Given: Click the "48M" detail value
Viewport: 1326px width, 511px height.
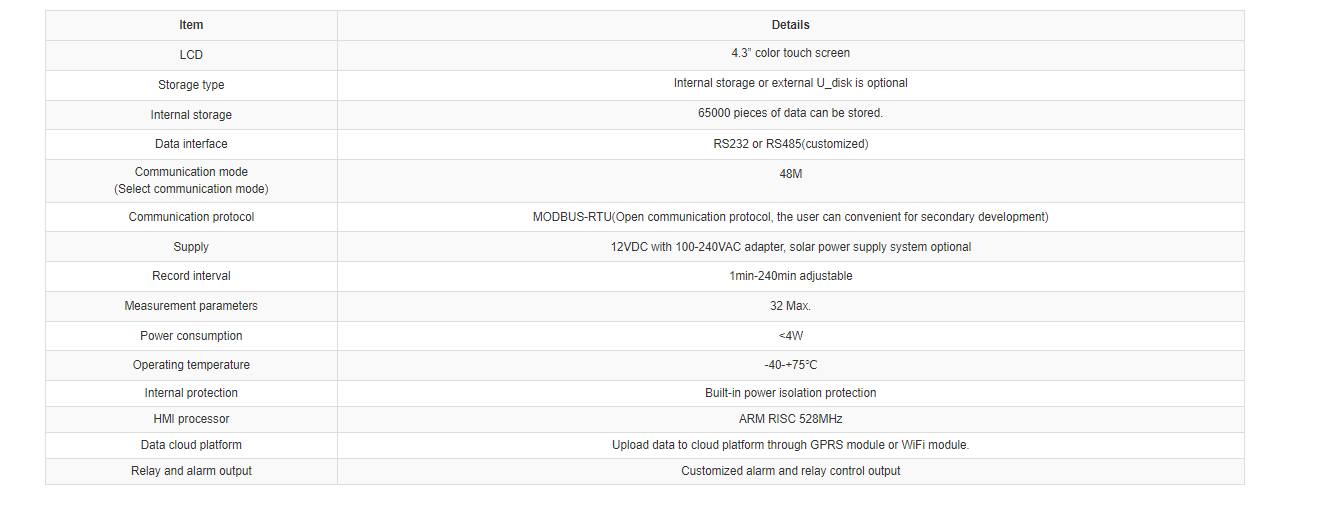Looking at the screenshot, I should tap(790, 174).
